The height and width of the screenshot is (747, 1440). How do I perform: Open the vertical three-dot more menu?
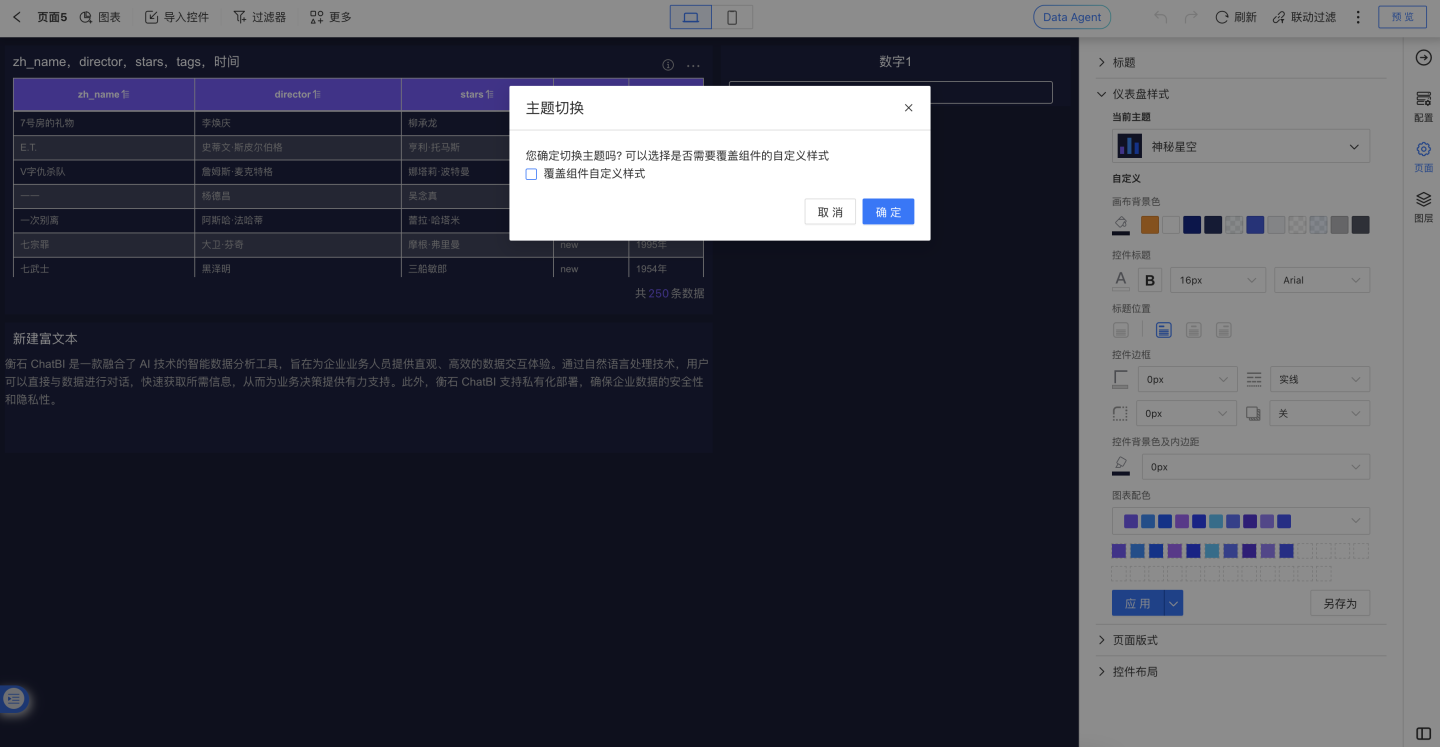[1358, 17]
